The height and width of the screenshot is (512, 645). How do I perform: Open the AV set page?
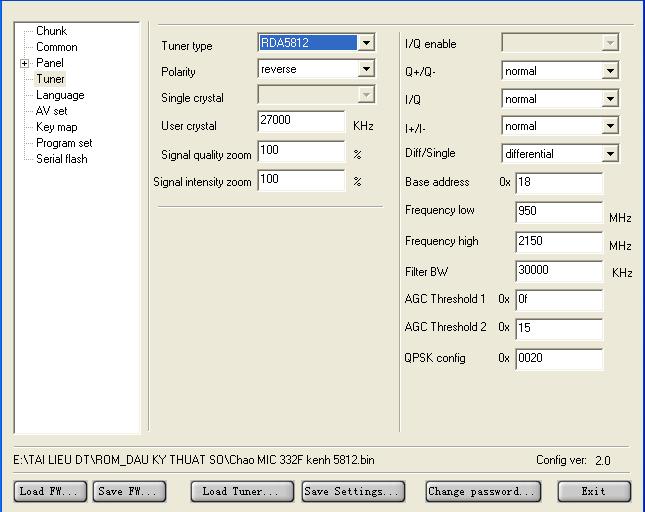point(51,111)
